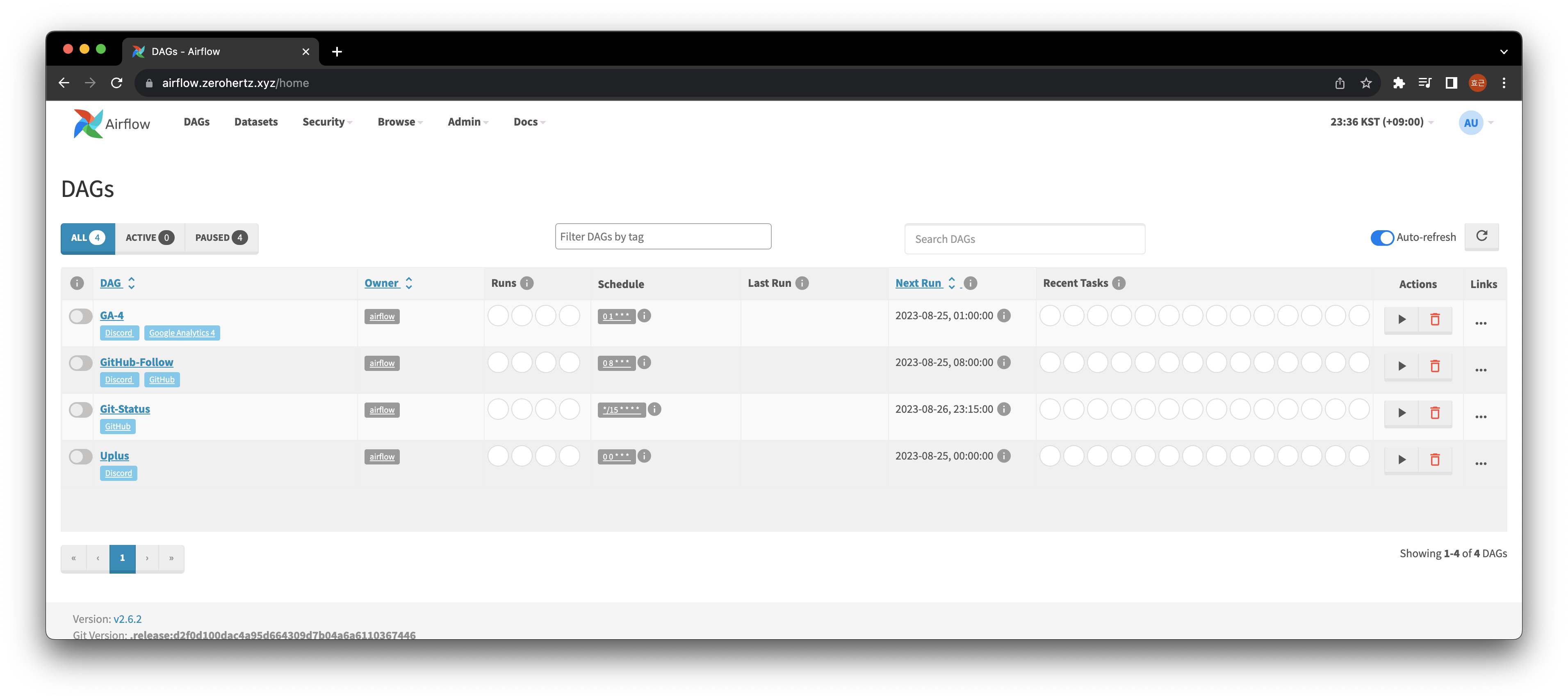This screenshot has height=700, width=1568.
Task: Click info icon next to Next Run header
Action: pos(970,283)
